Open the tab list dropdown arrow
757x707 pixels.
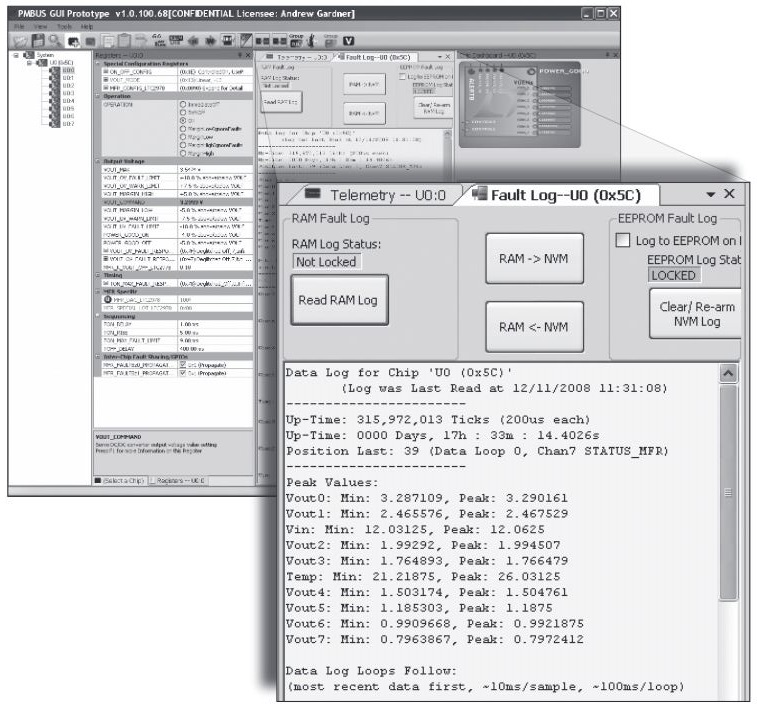[710, 194]
